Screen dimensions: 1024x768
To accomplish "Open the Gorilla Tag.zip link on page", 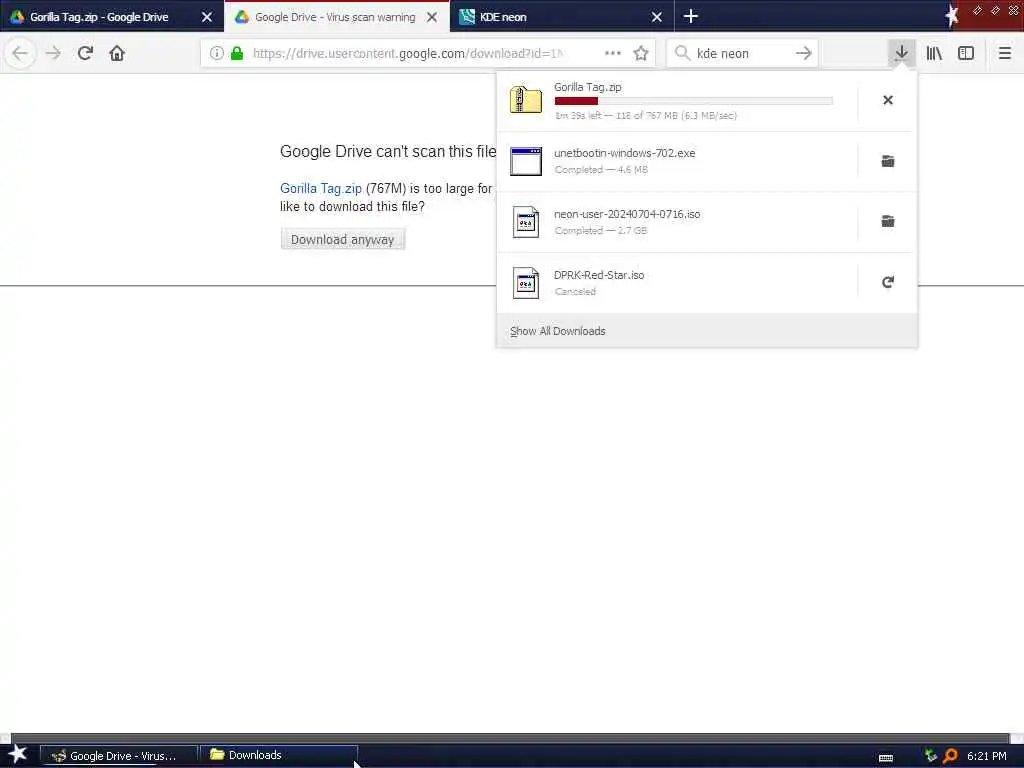I will tap(321, 188).
